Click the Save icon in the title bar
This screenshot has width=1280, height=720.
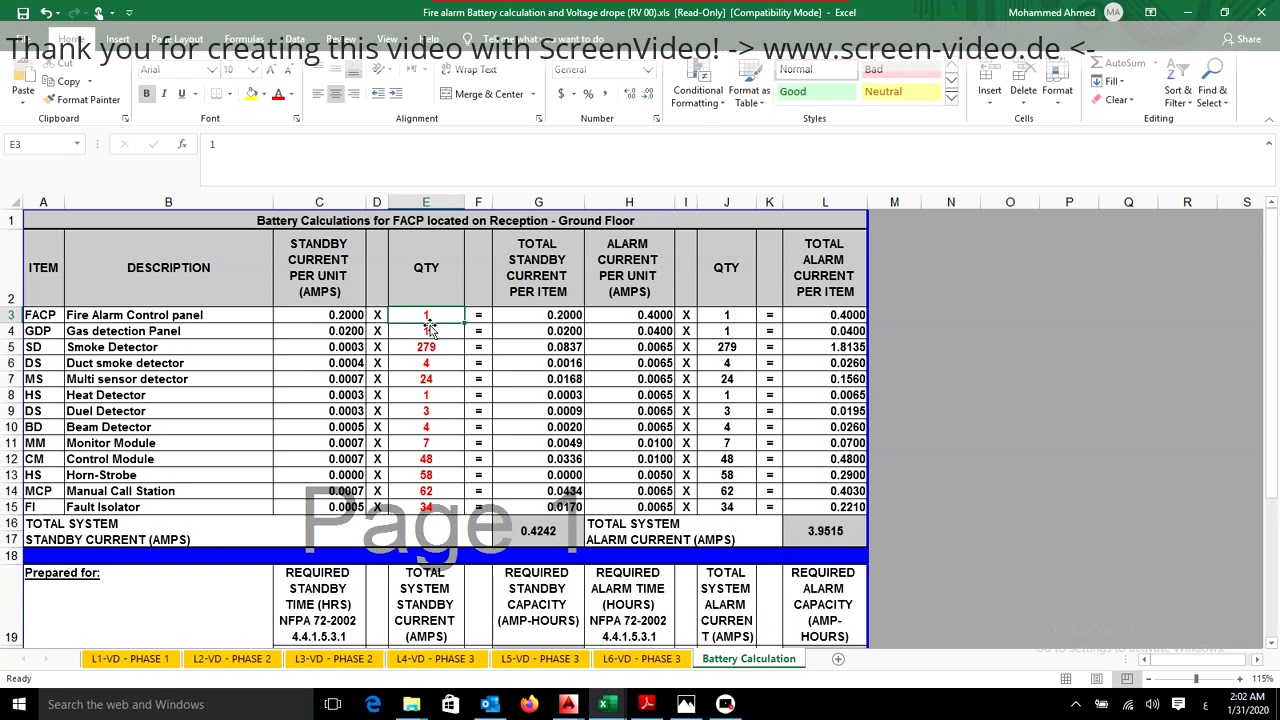tap(23, 13)
